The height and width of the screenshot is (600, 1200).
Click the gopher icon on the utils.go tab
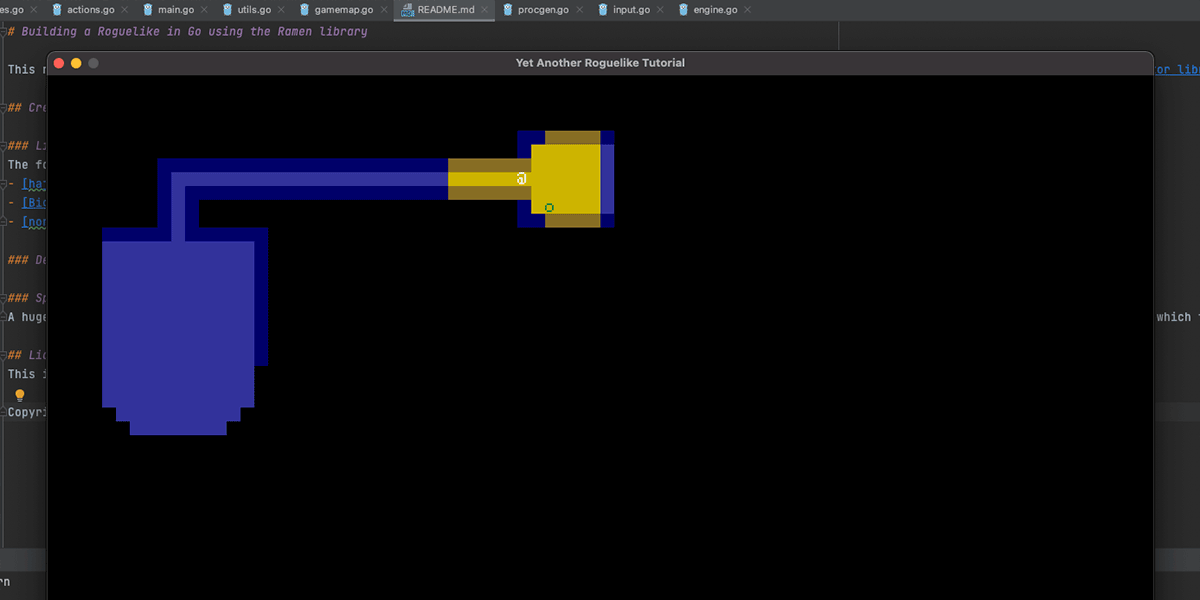[x=229, y=9]
